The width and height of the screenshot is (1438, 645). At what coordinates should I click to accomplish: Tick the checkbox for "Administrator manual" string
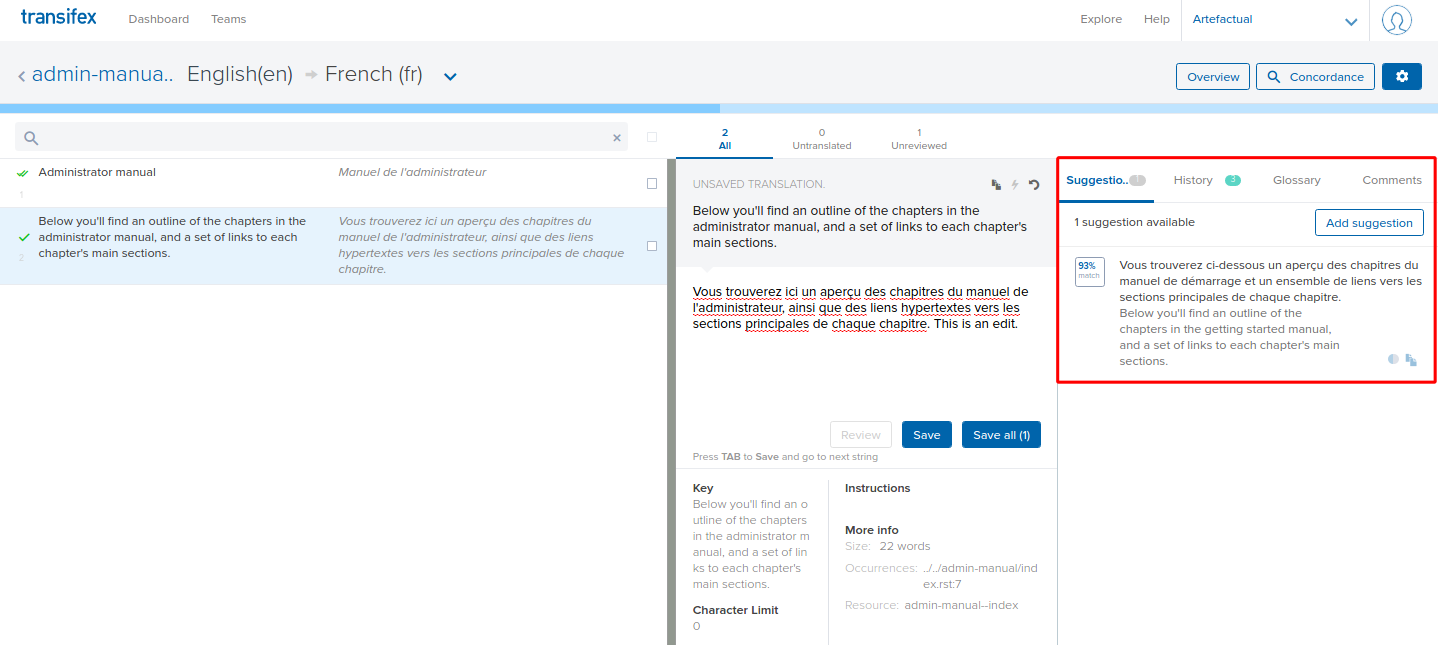coord(652,184)
